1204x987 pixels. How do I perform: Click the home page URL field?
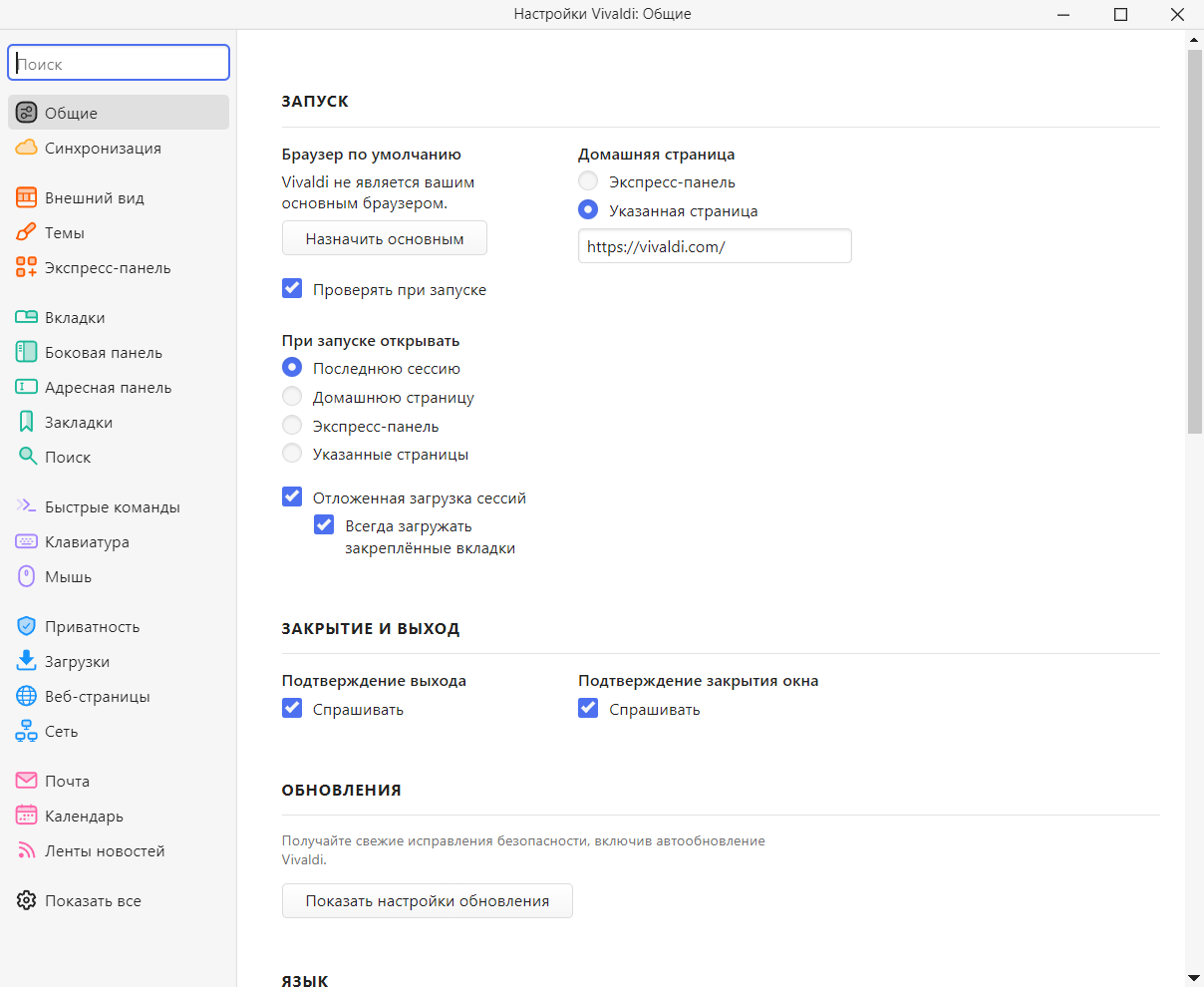click(x=715, y=246)
